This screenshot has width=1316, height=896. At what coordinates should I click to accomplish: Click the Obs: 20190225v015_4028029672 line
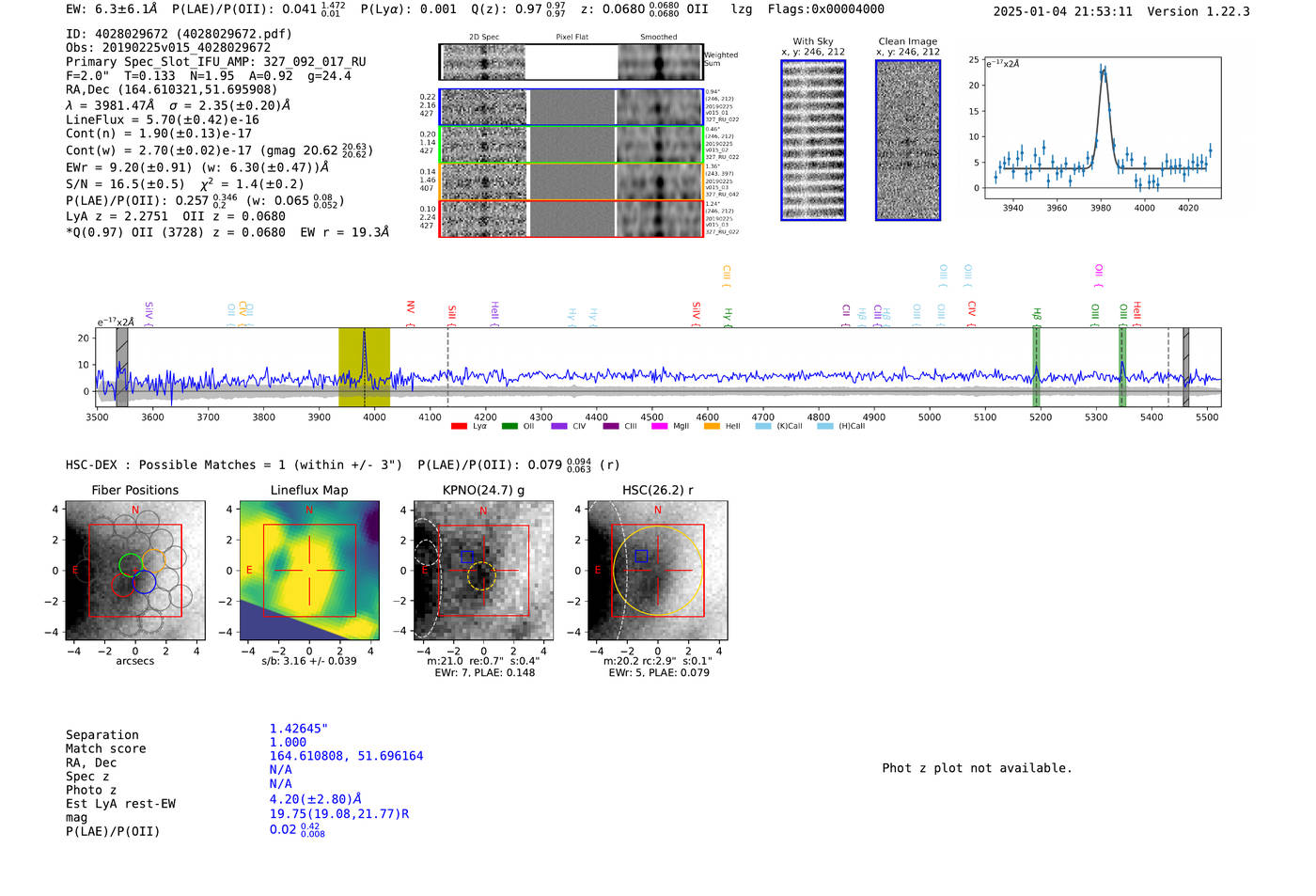pos(168,48)
